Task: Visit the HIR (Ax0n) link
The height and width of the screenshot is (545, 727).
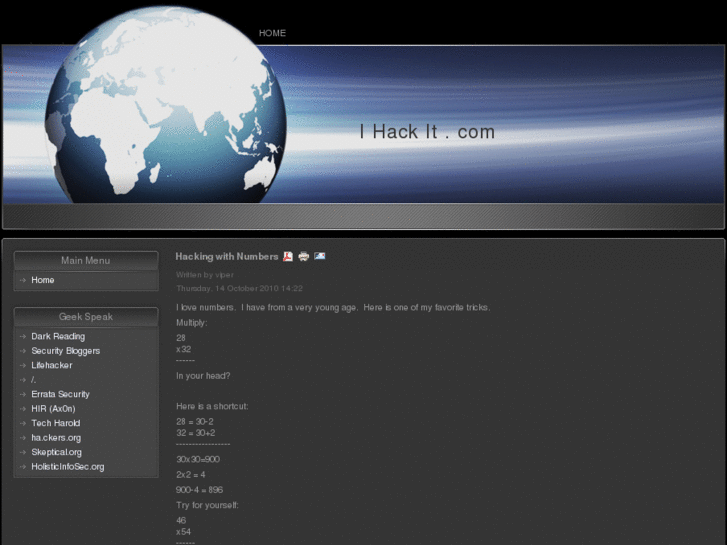Action: pos(53,409)
